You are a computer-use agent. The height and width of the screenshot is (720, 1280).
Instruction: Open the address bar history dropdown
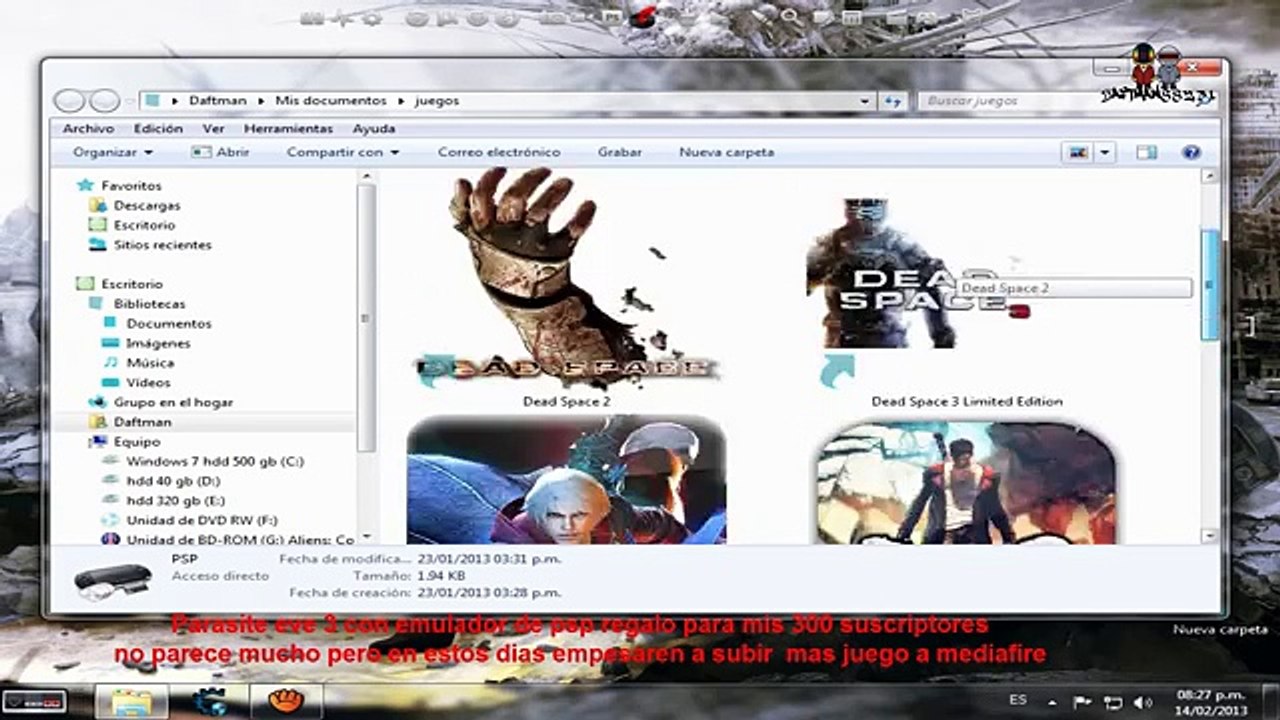coord(865,101)
